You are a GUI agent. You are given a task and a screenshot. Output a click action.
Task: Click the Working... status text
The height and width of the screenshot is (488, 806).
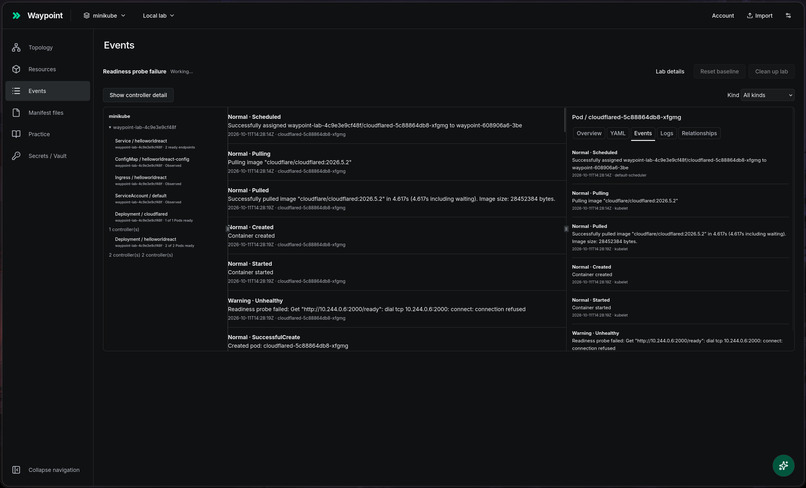pyautogui.click(x=181, y=71)
